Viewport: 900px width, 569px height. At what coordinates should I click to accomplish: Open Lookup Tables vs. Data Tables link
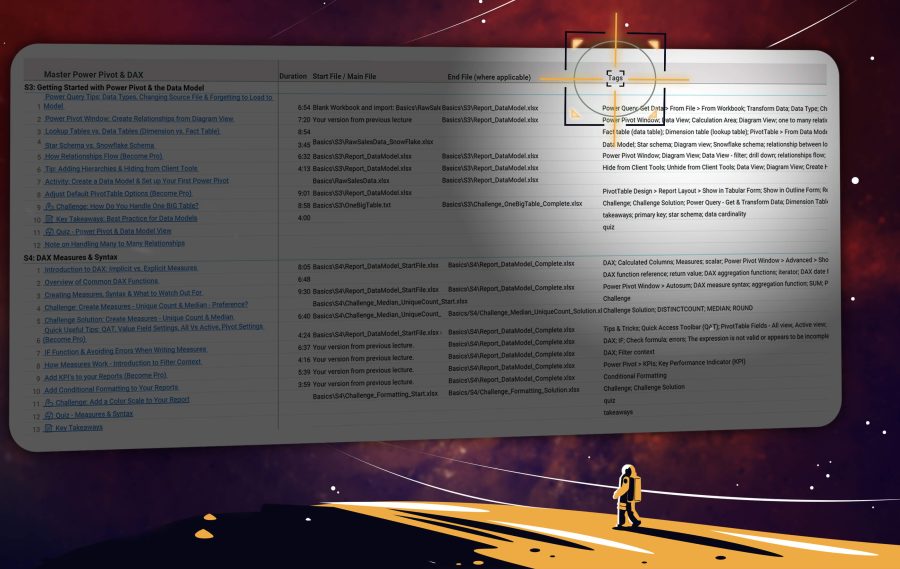132,131
